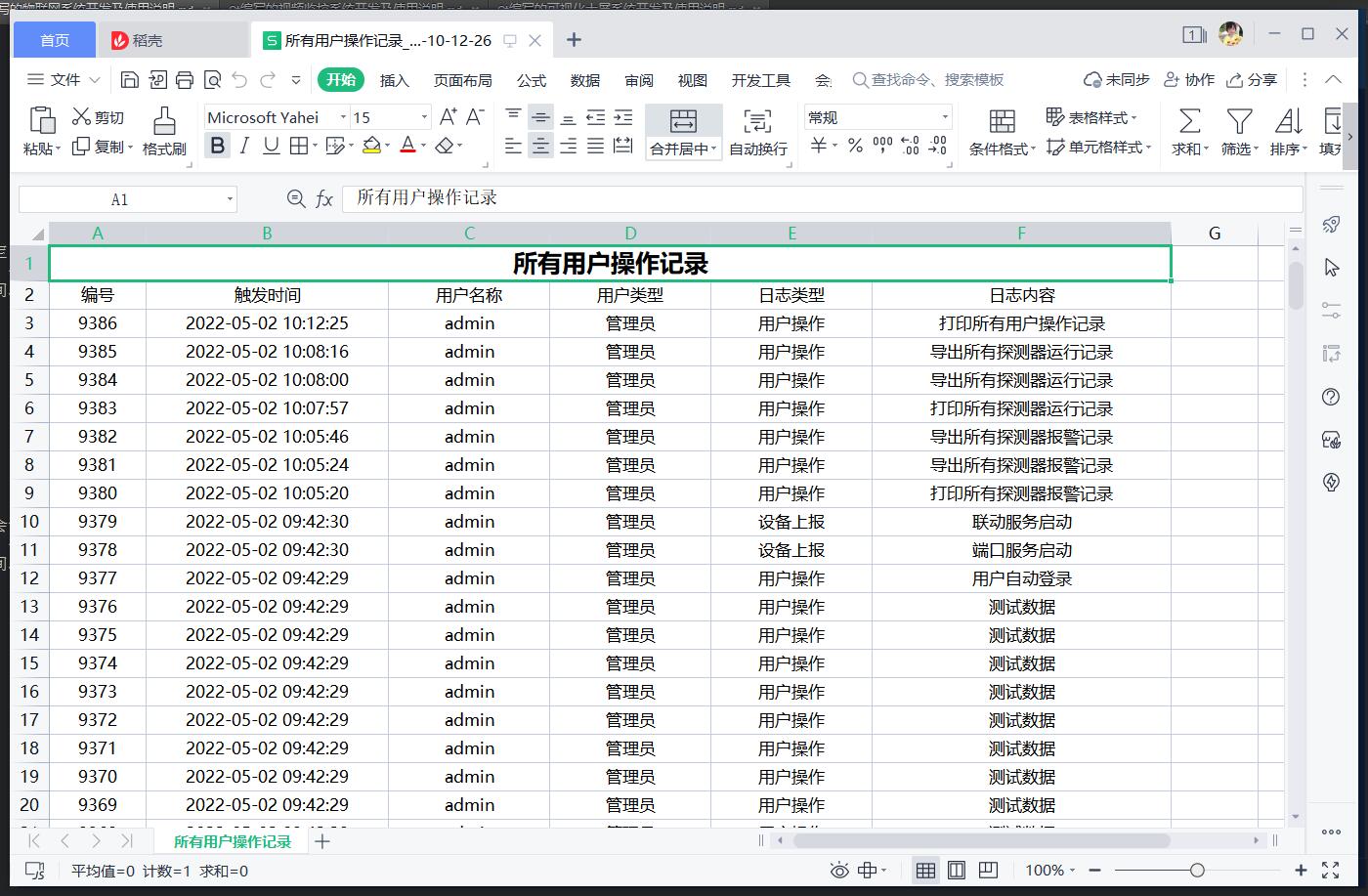Toggle Bold formatting button
Image resolution: width=1368 pixels, height=896 pixels.
click(x=217, y=147)
